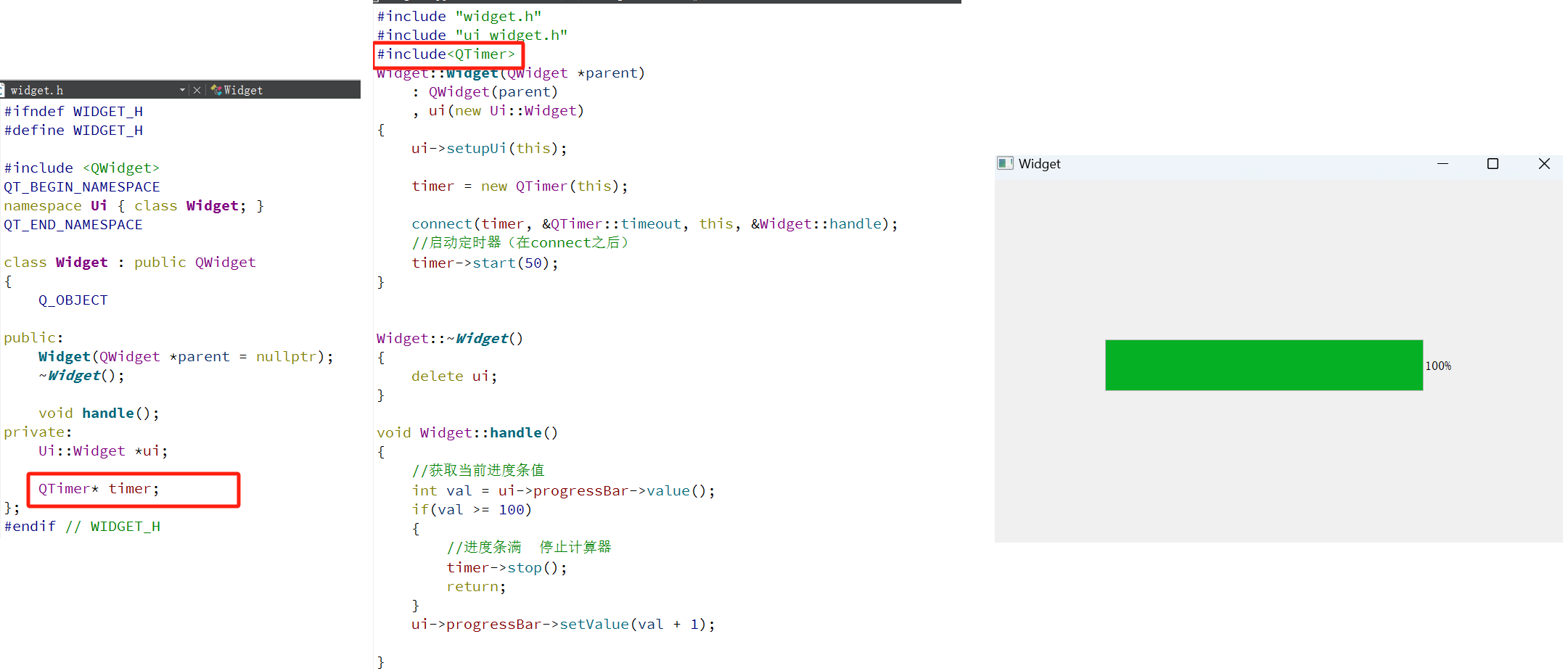1568x671 pixels.
Task: Click the '#include<QTimer>' line
Action: (x=446, y=54)
